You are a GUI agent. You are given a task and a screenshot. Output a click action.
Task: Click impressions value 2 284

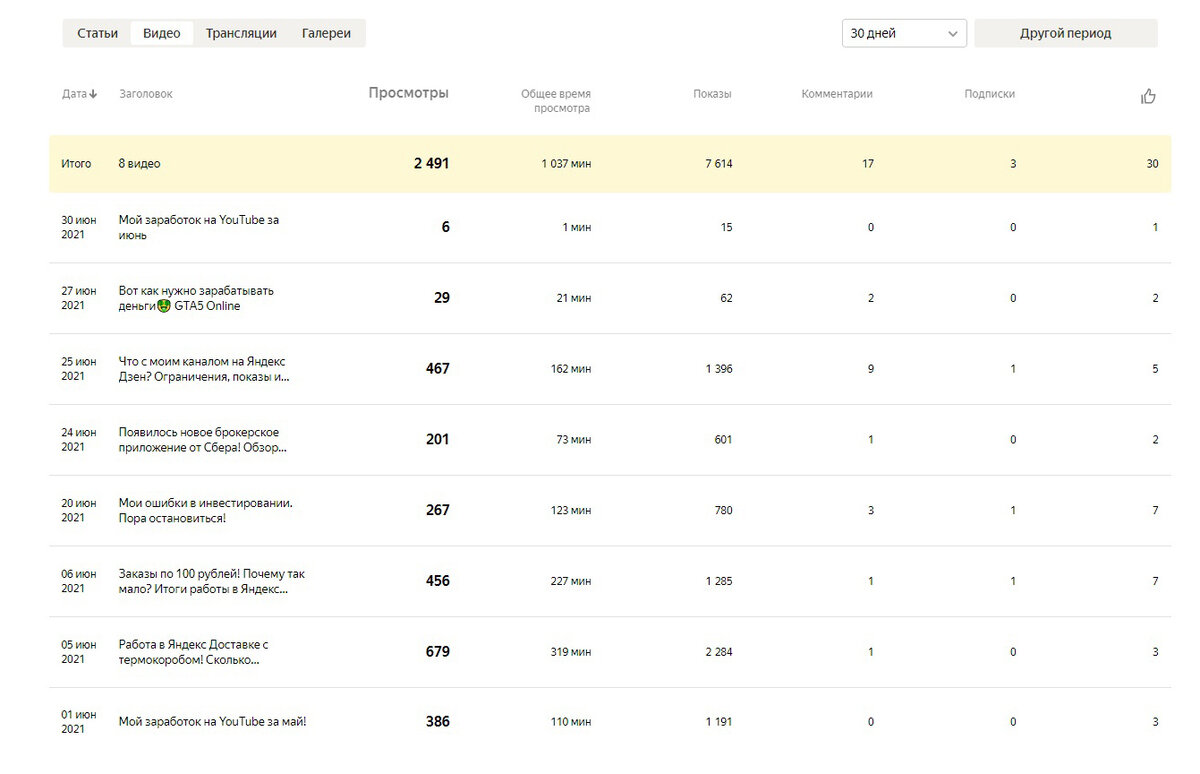pos(718,652)
